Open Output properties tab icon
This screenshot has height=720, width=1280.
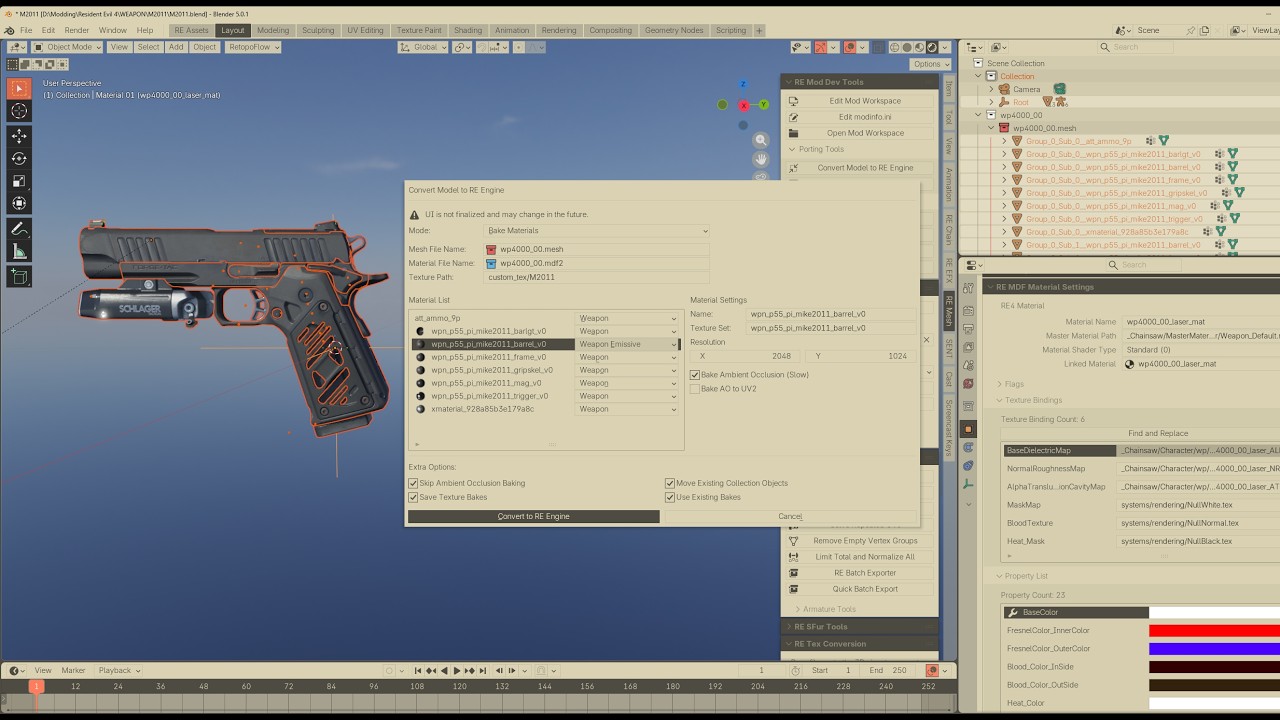968,329
